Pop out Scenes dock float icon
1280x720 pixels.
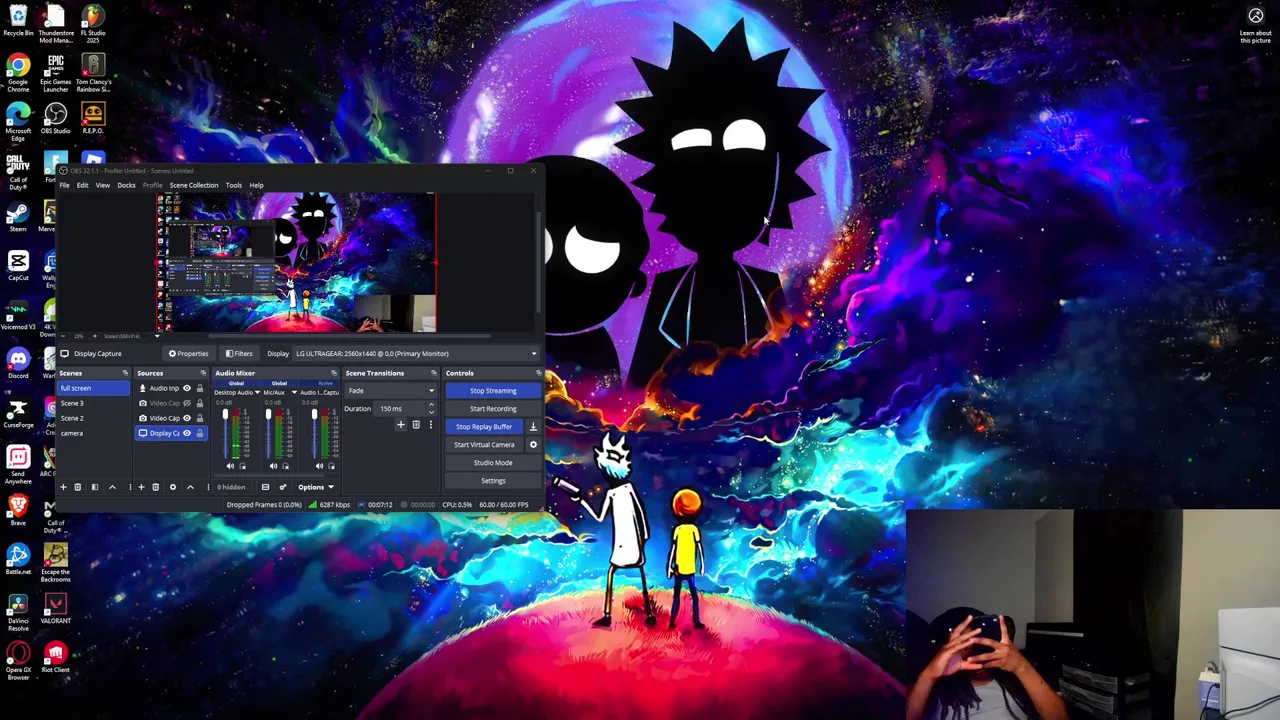[x=125, y=373]
